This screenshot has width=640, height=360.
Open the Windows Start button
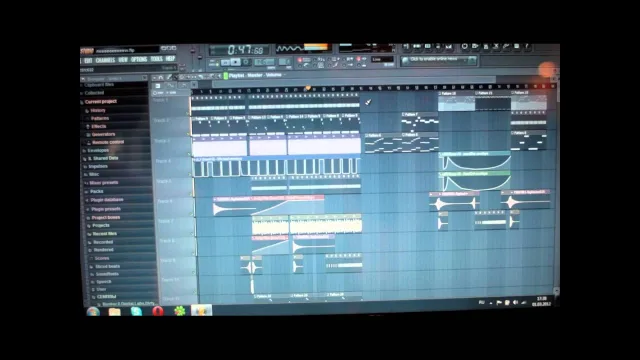(93, 311)
